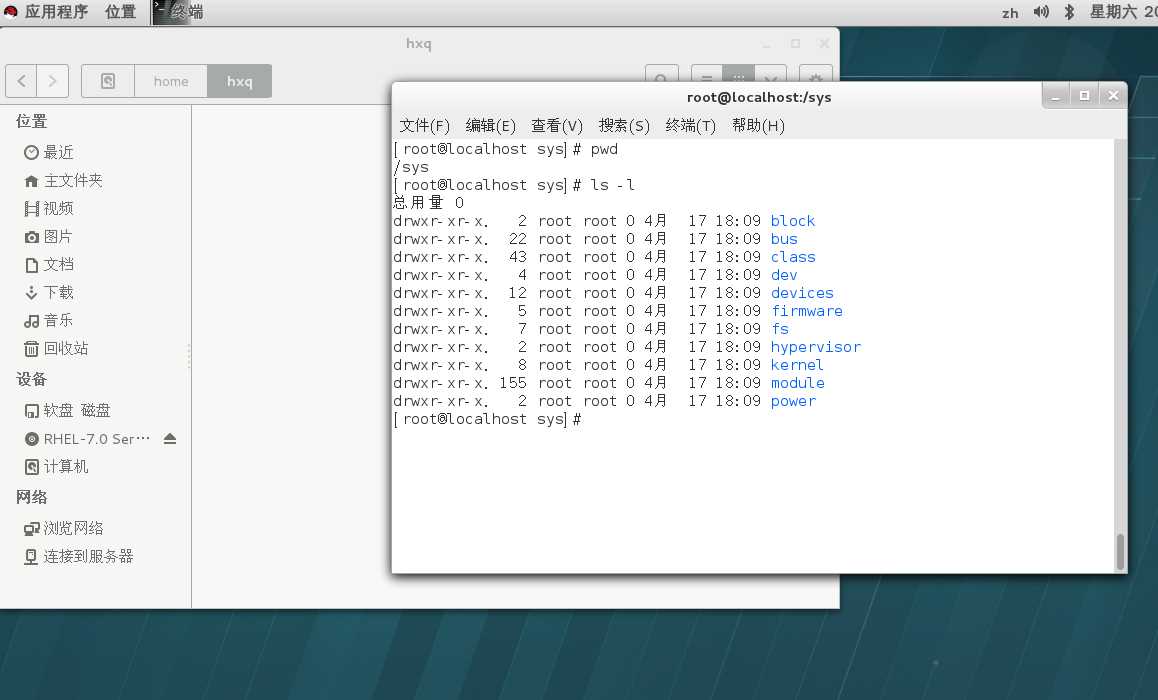The width and height of the screenshot is (1158, 700).
Task: Open 视频 folder in the sidebar
Action: (58, 208)
